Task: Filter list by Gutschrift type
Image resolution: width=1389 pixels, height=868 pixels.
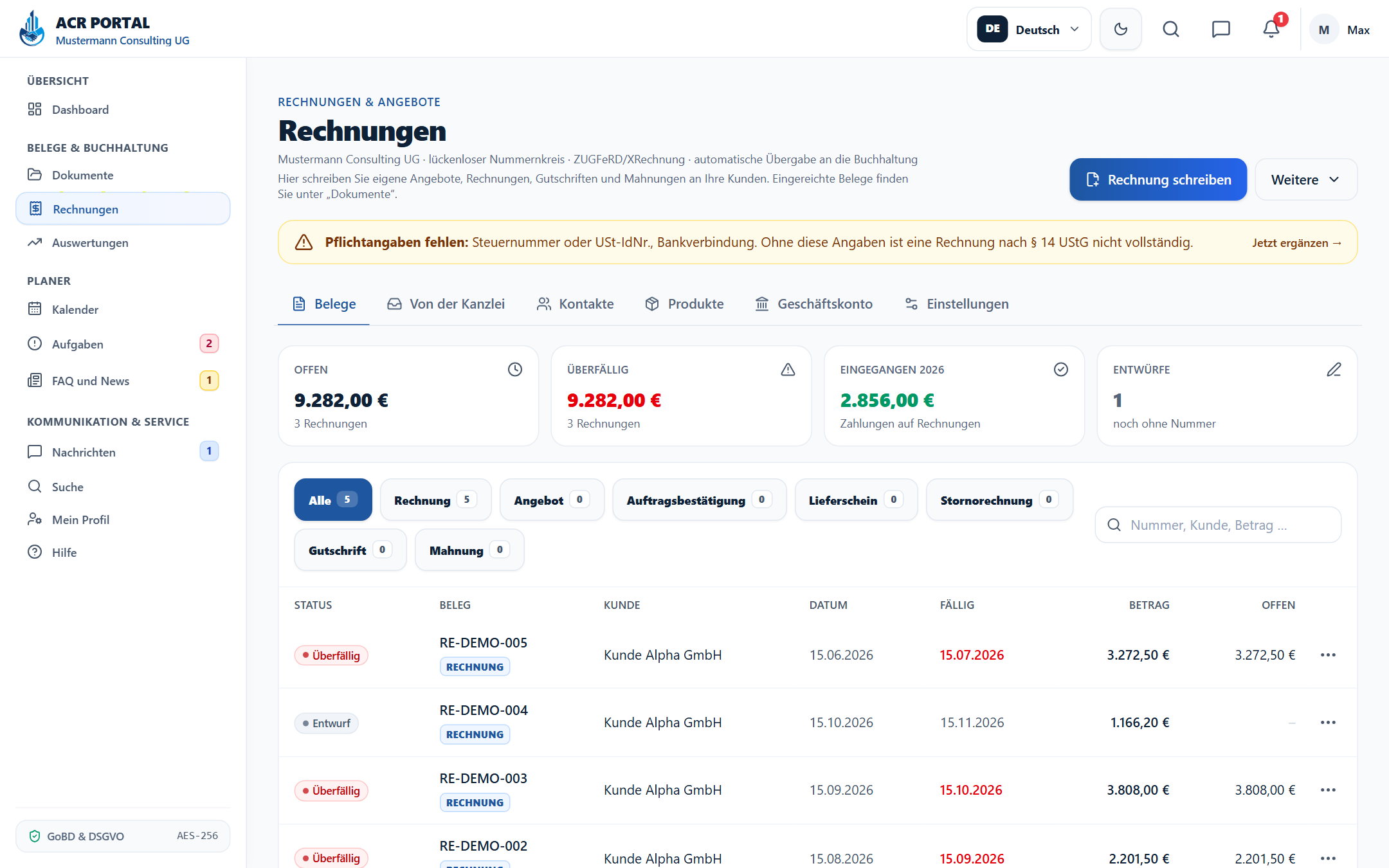Action: coord(350,550)
